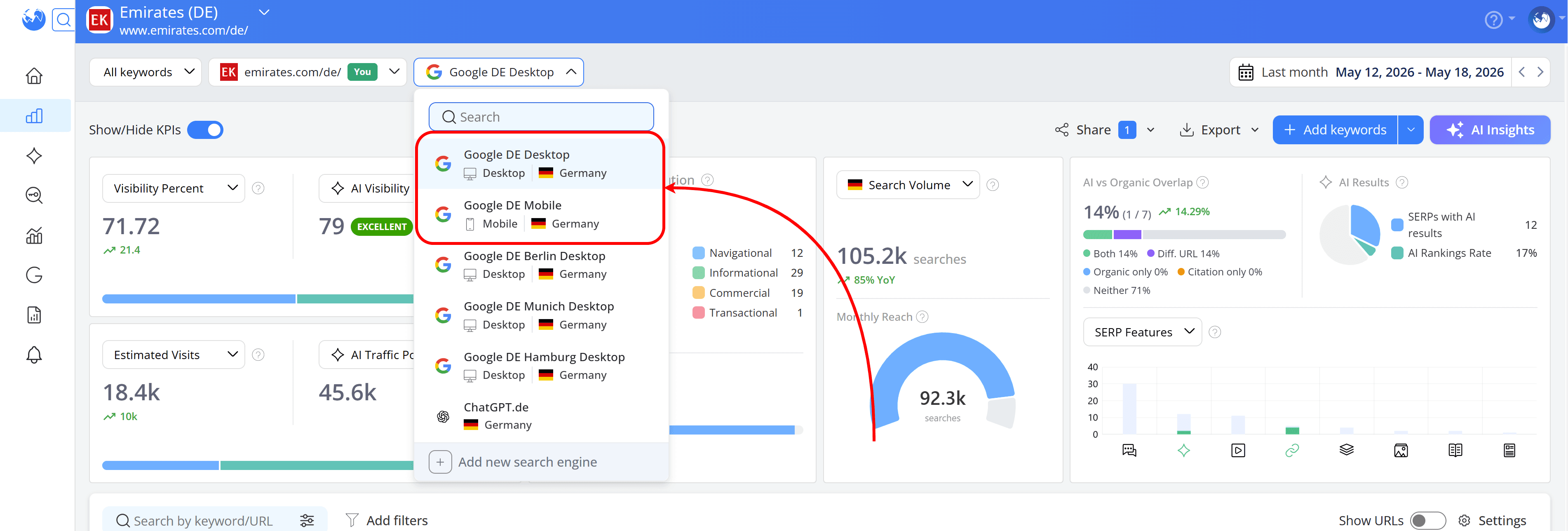Image resolution: width=1568 pixels, height=531 pixels.
Task: Click the calendar icon in date range
Action: click(x=1245, y=73)
